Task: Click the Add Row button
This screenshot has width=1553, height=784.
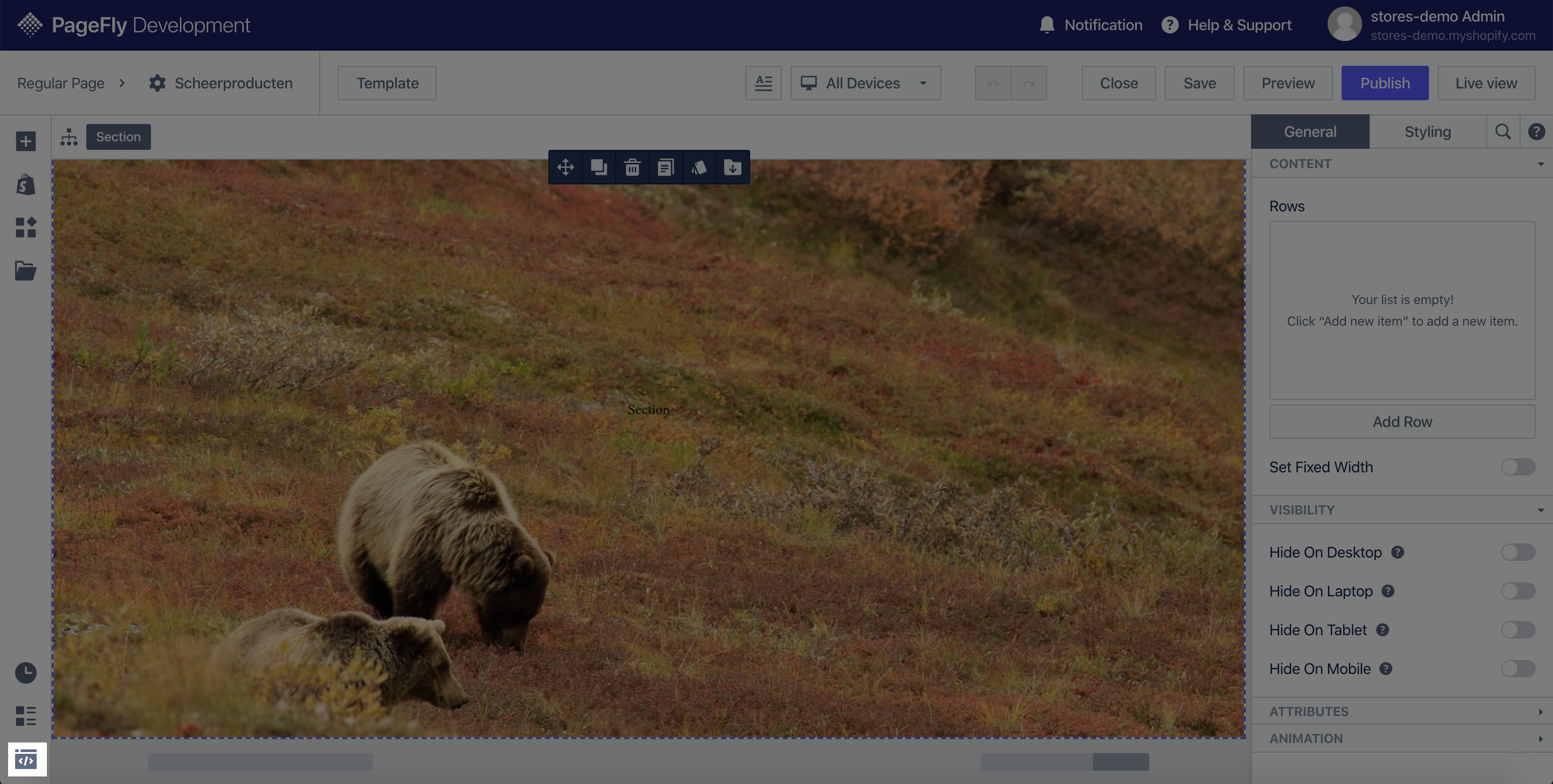Action: click(1401, 421)
